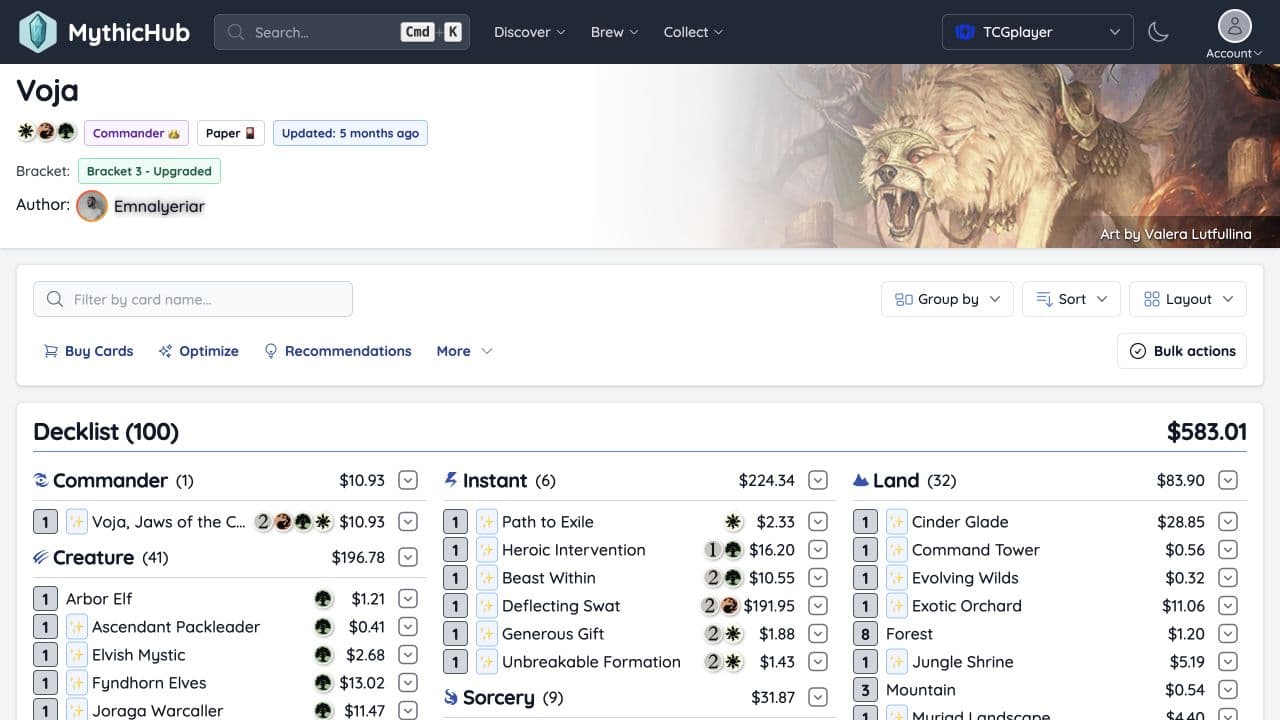Expand the Instant section options chevron
This screenshot has height=720, width=1280.
click(x=818, y=480)
